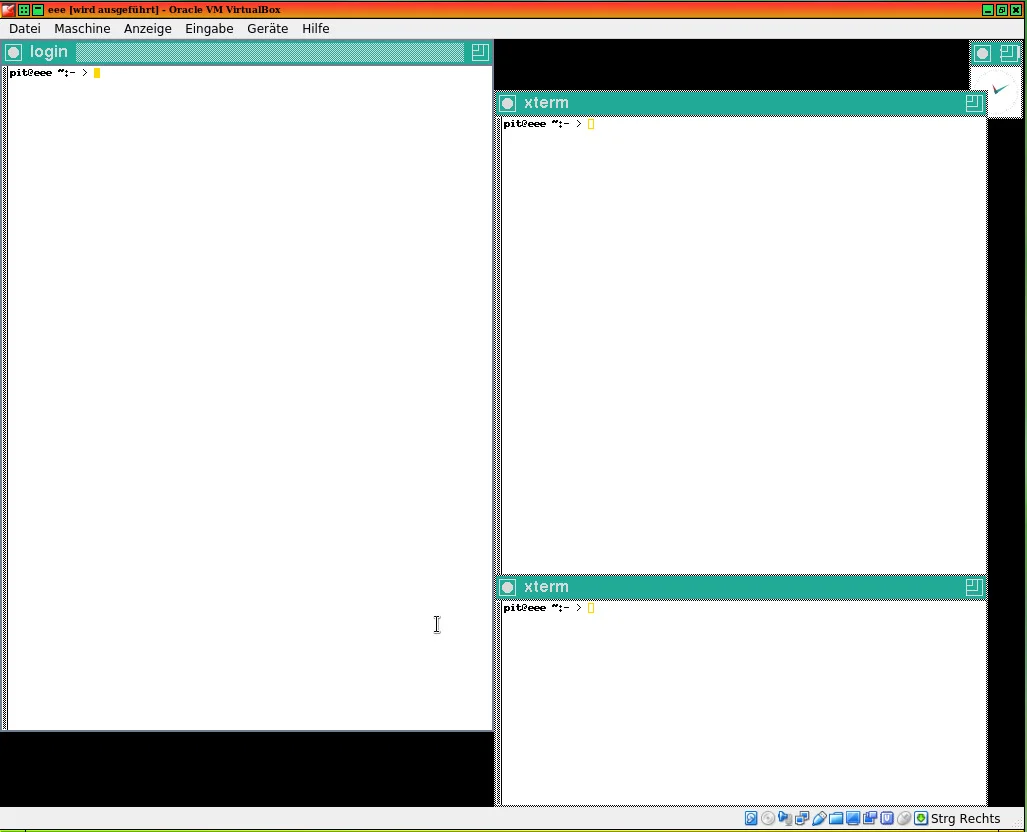This screenshot has width=1027, height=832.
Task: Click the optical disc status icon
Action: click(768, 818)
